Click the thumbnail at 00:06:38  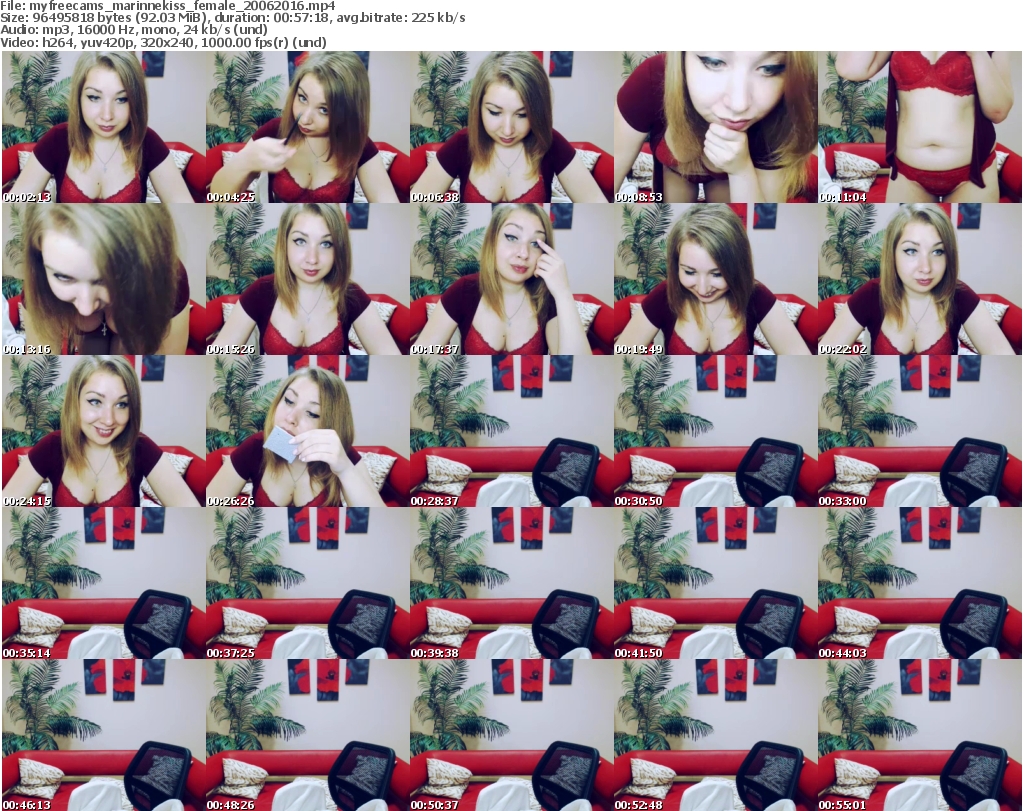click(511, 127)
